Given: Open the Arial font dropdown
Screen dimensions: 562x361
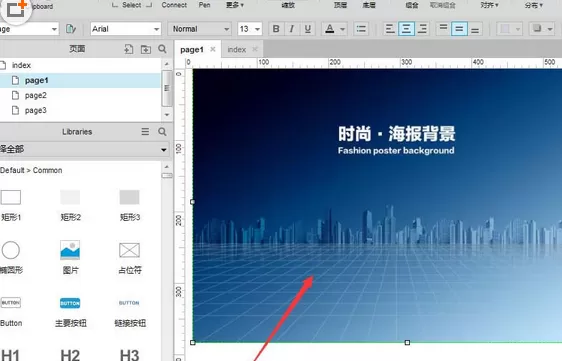Looking at the screenshot, I should point(125,29).
